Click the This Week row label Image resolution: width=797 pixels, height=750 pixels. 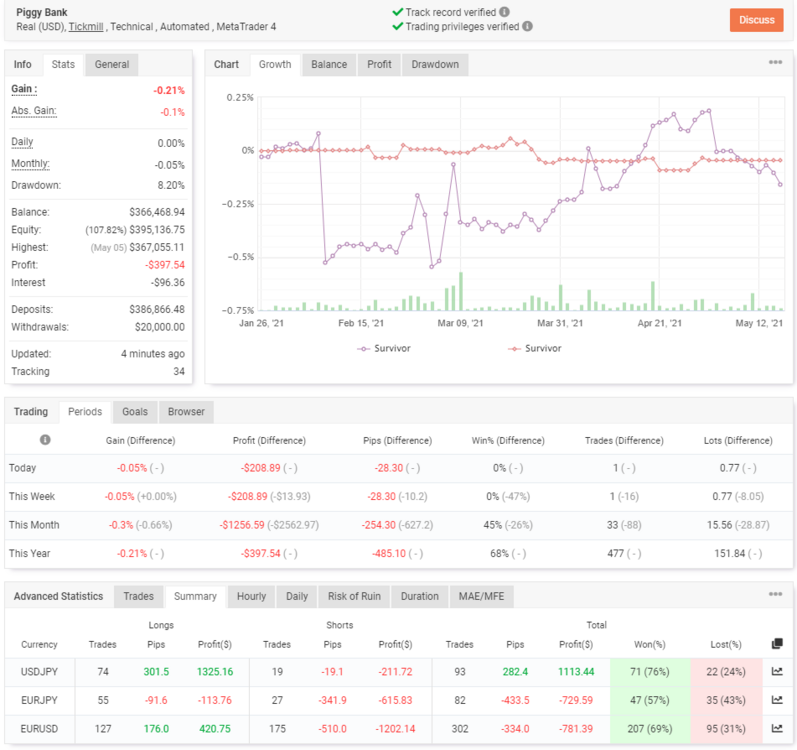coord(32,496)
